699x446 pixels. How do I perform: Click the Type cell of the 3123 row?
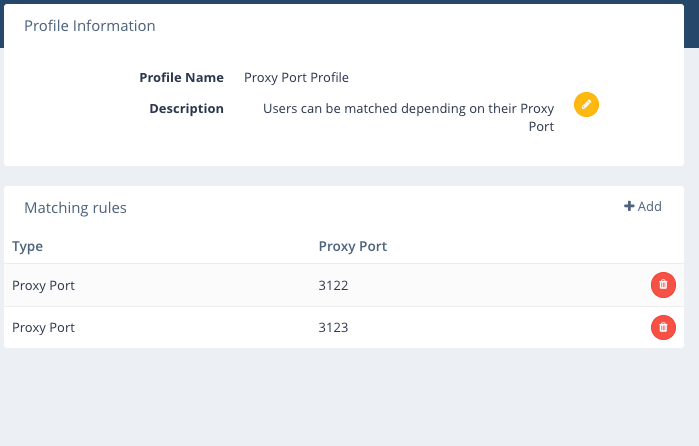(x=43, y=328)
